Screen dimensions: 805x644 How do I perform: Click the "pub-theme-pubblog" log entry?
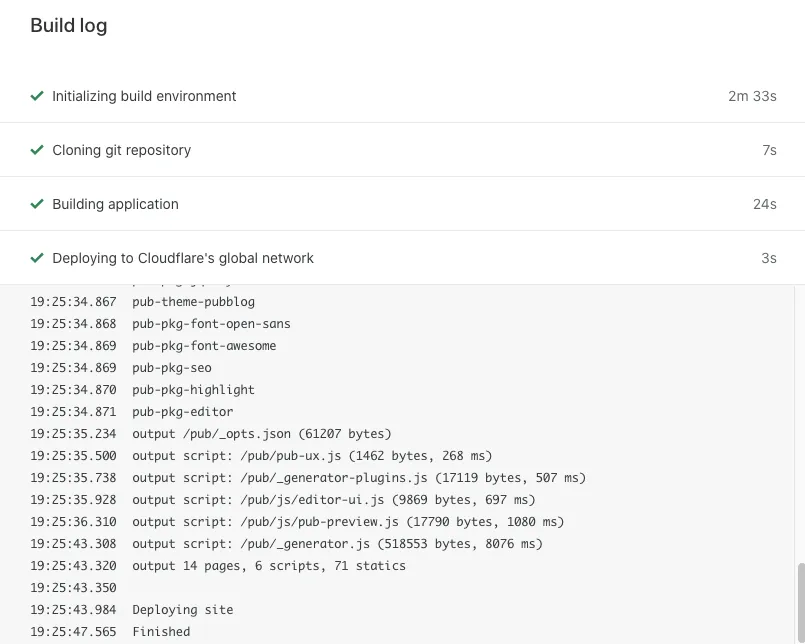point(193,301)
